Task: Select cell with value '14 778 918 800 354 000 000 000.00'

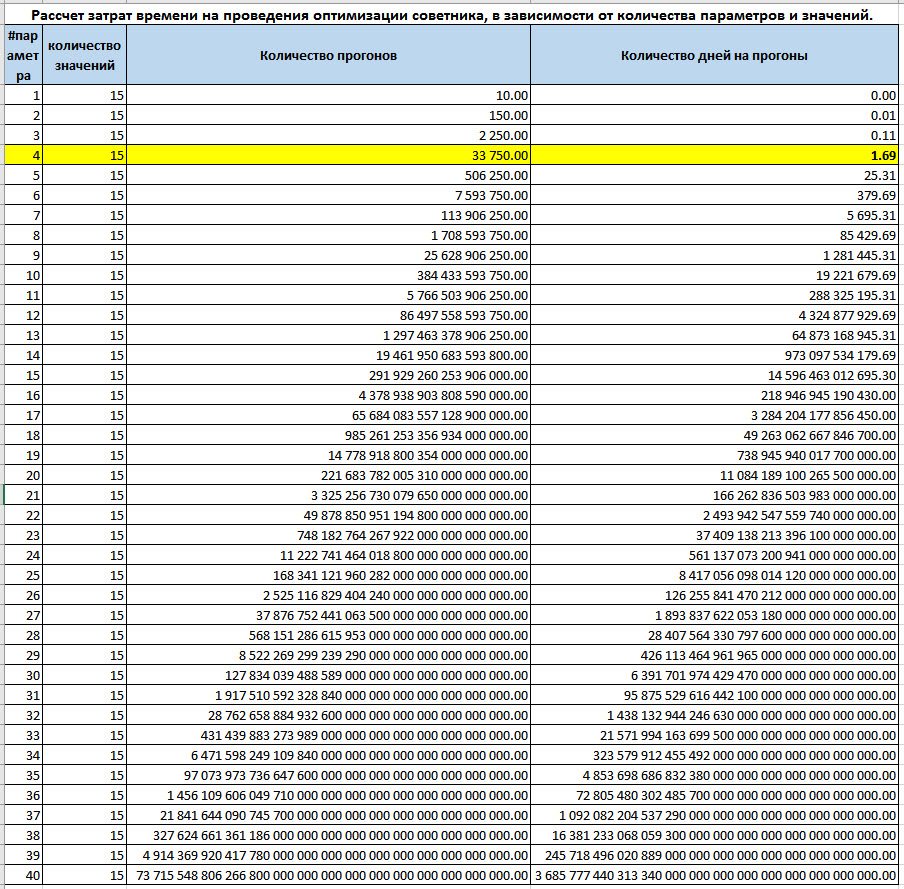Action: click(328, 455)
